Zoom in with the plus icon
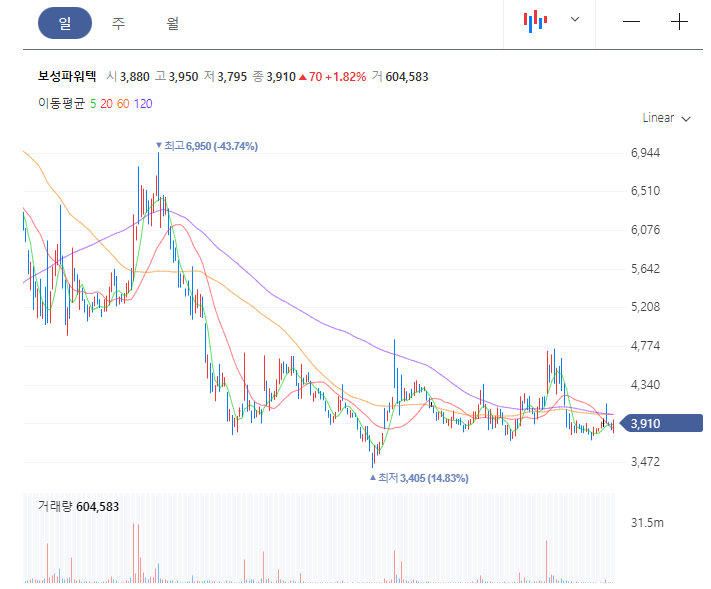711x589 pixels. click(x=679, y=22)
